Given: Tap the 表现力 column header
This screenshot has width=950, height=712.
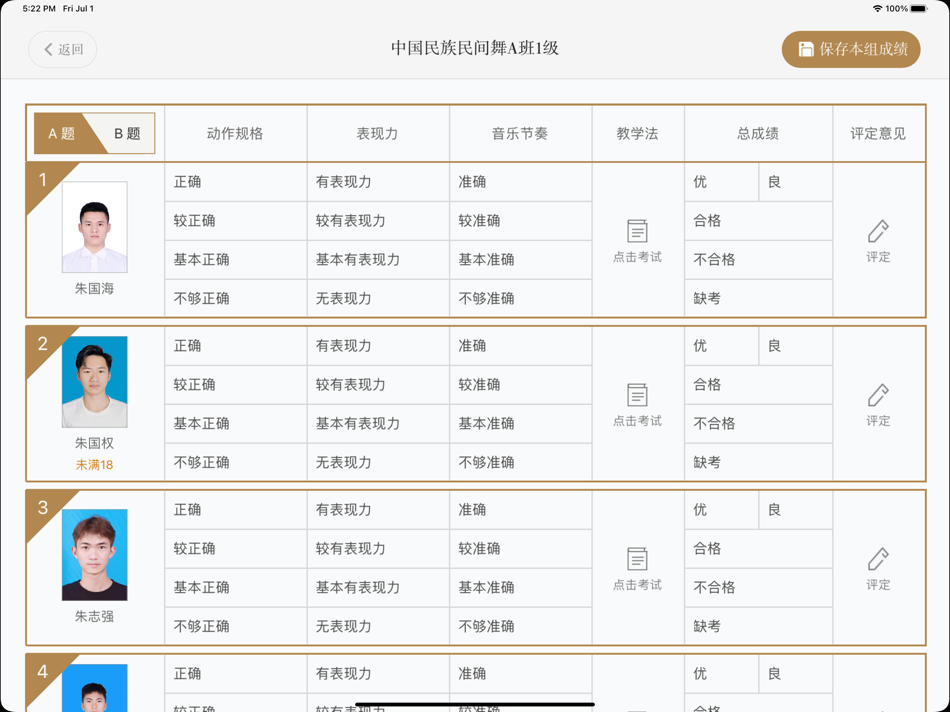Looking at the screenshot, I should pos(377,133).
